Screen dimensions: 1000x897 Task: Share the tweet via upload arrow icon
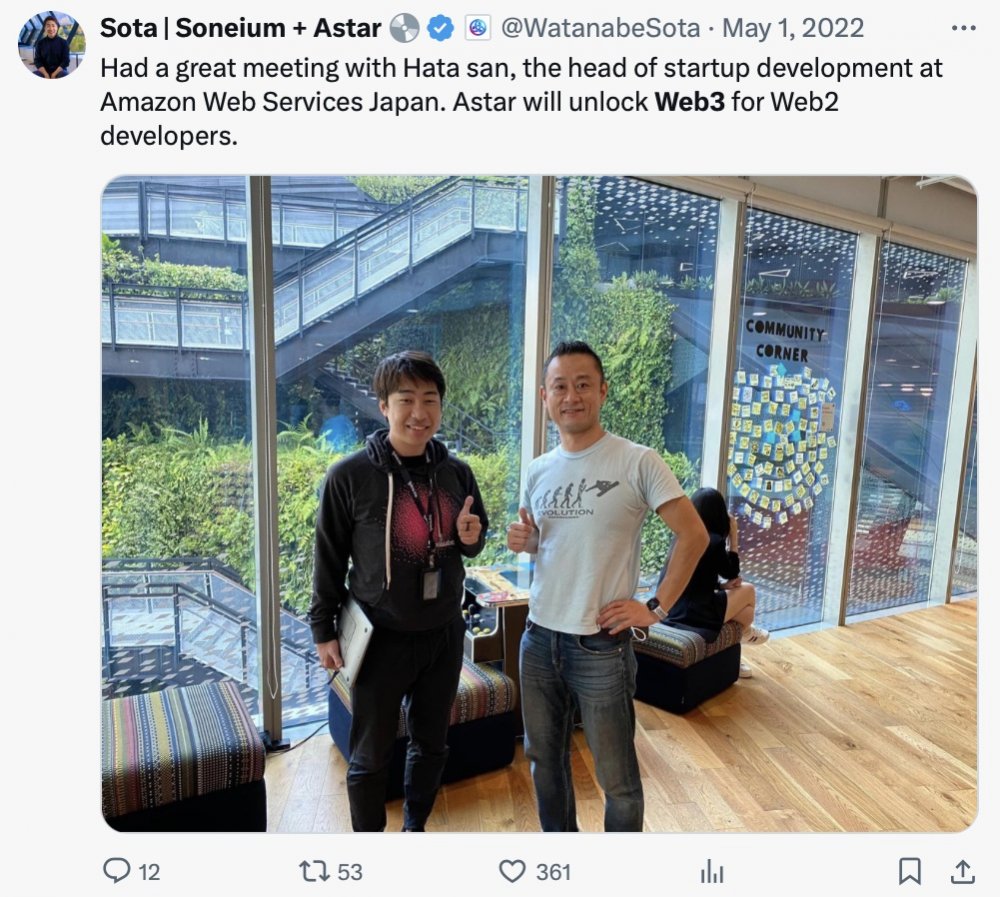coord(962,871)
